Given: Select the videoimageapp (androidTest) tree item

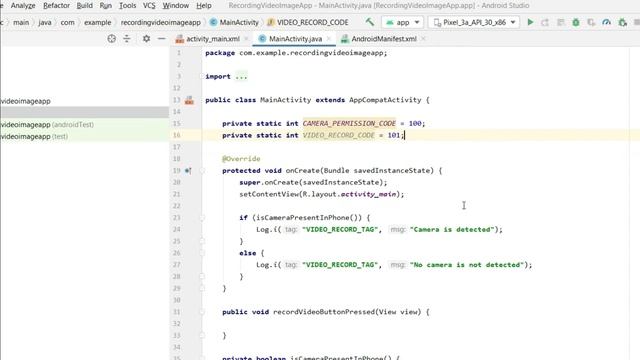Looking at the screenshot, I should coord(84,124).
